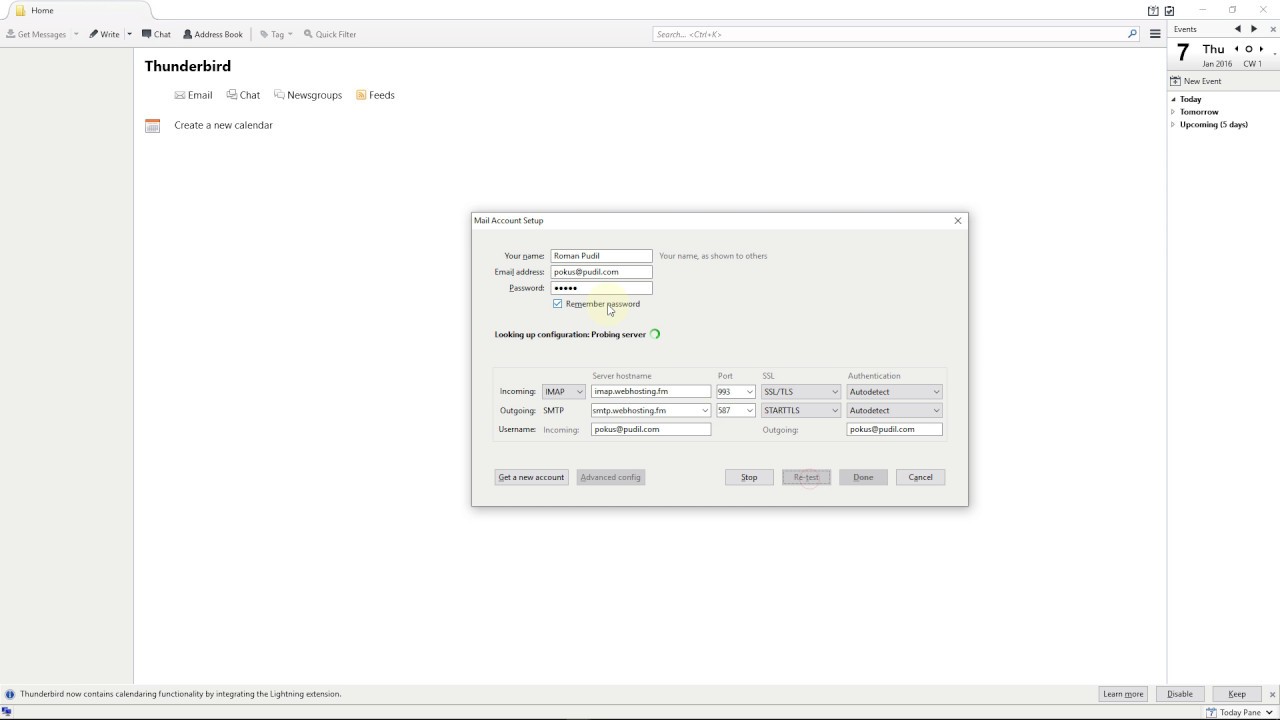Click the Email account setup link
This screenshot has width=1280, height=720.
(193, 95)
